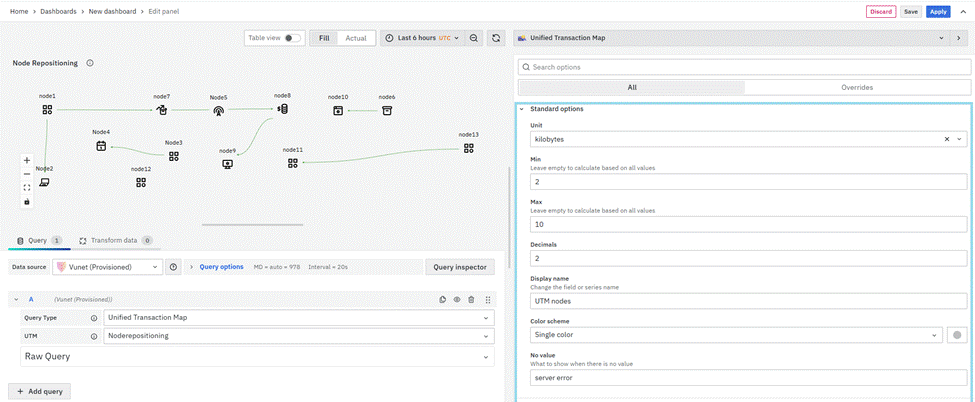Click the Apply button
975x402 pixels.
pyautogui.click(x=937, y=11)
